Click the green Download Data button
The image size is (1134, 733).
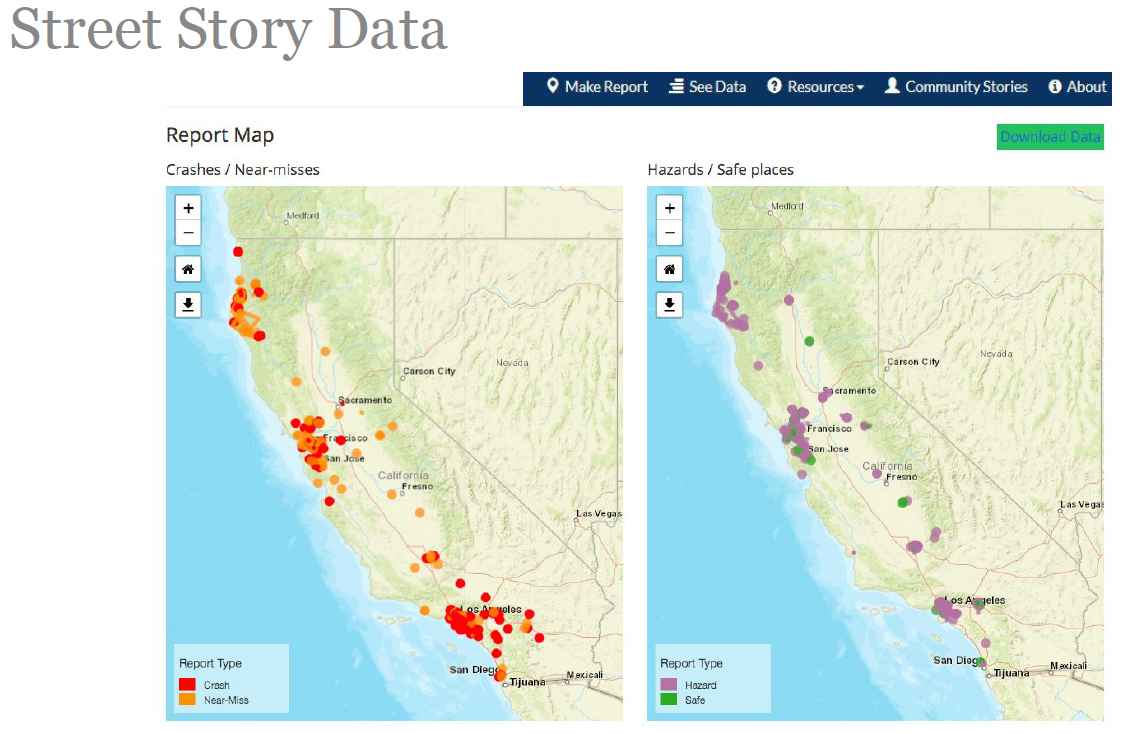coord(1050,137)
